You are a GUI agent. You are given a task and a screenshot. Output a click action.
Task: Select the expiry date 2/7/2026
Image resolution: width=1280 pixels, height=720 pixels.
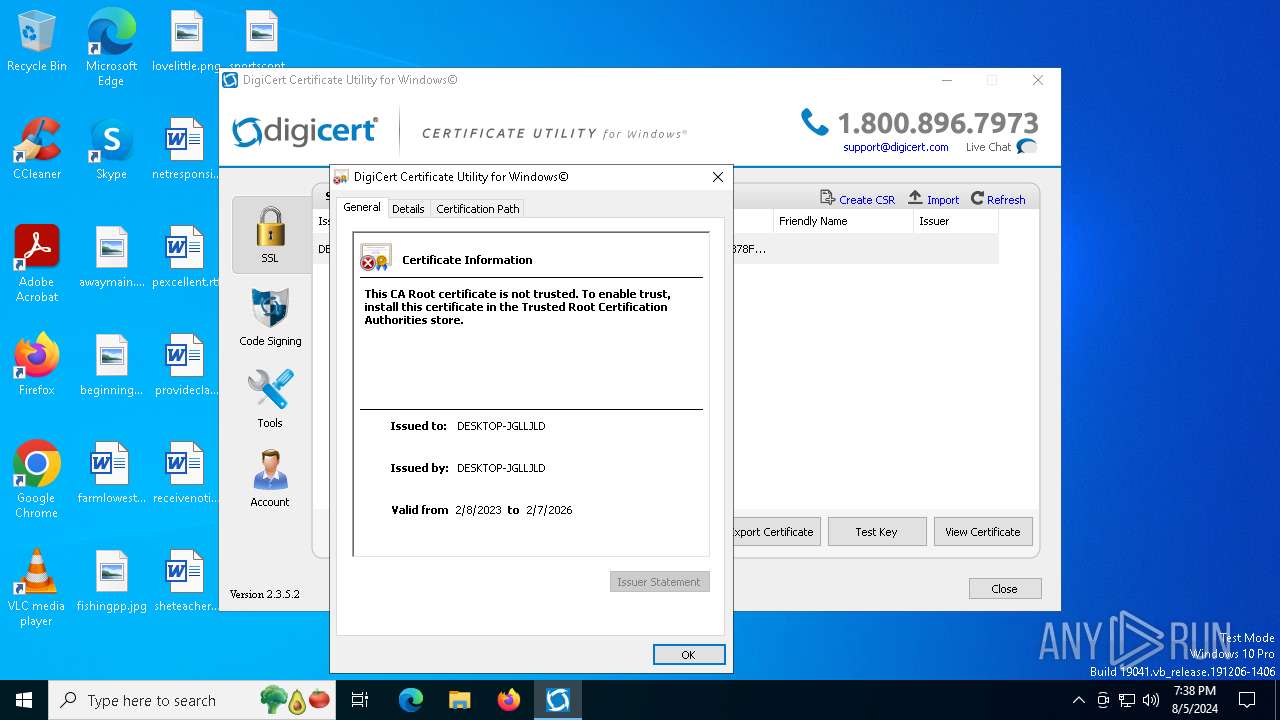[x=549, y=510]
